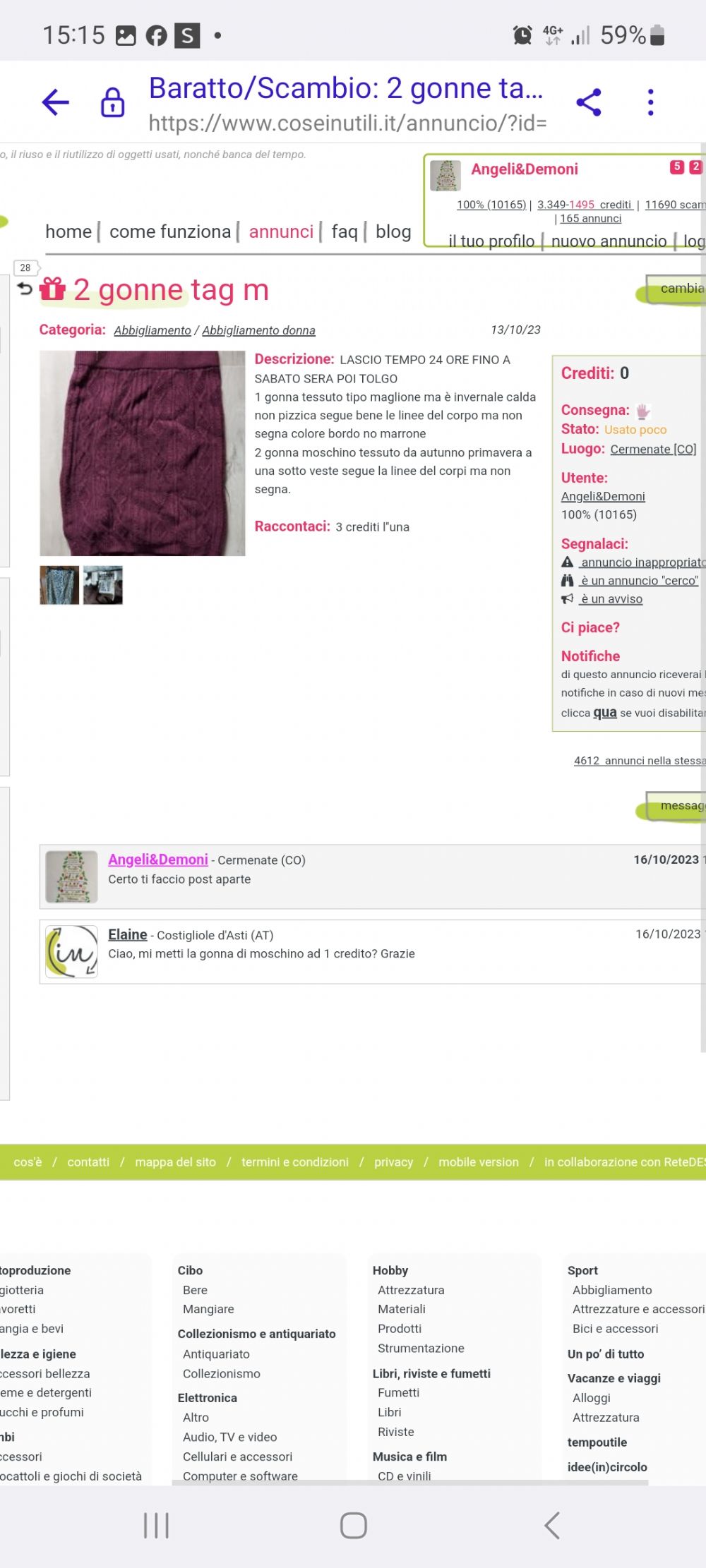Open the 'come funziona' menu item
This screenshot has width=706, height=1568.
[170, 231]
